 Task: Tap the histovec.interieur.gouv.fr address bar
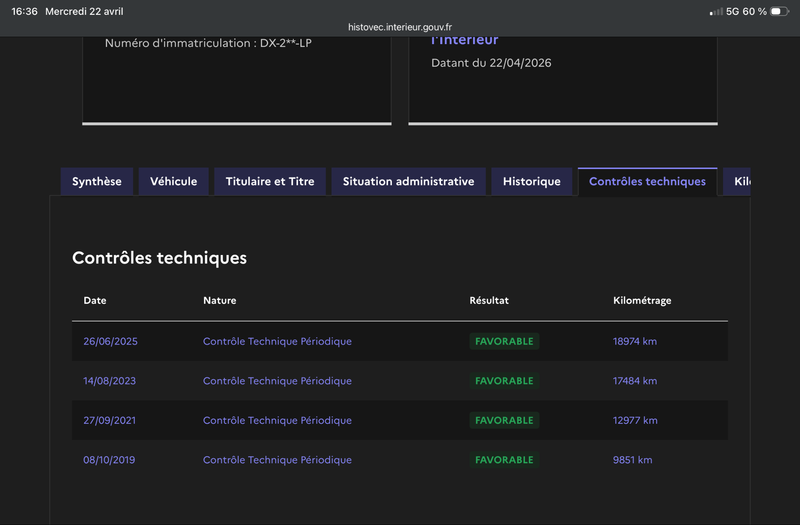tap(400, 27)
